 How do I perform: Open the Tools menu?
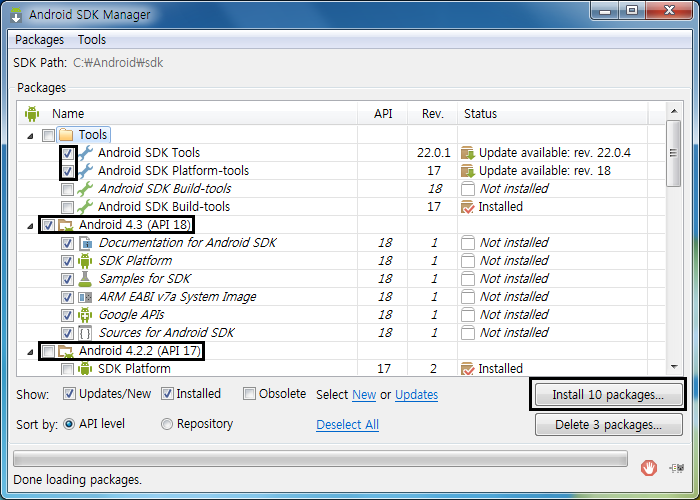(x=92, y=40)
